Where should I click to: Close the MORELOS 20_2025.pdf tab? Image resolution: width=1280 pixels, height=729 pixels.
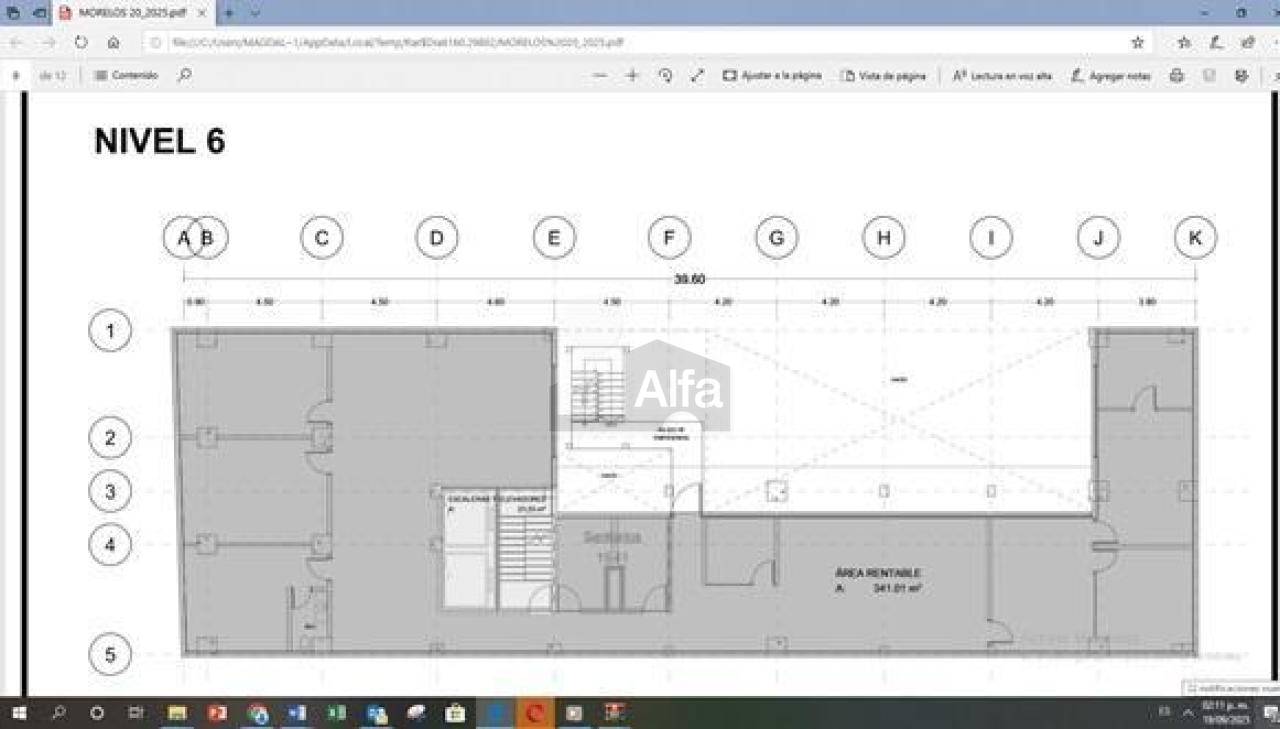click(x=202, y=13)
